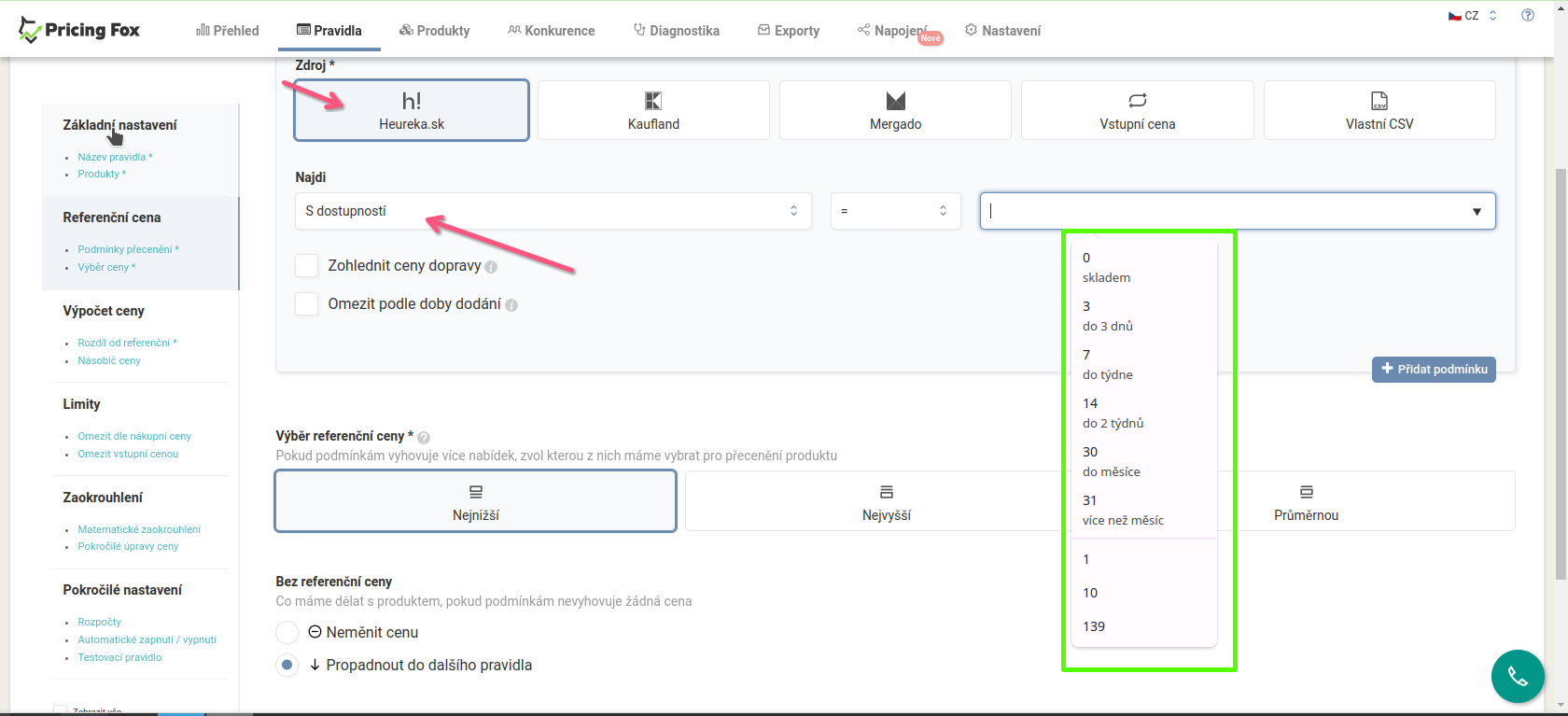The width and height of the screenshot is (1568, 716).
Task: Click help icon beside Výběr referenční ceny
Action: click(x=424, y=437)
